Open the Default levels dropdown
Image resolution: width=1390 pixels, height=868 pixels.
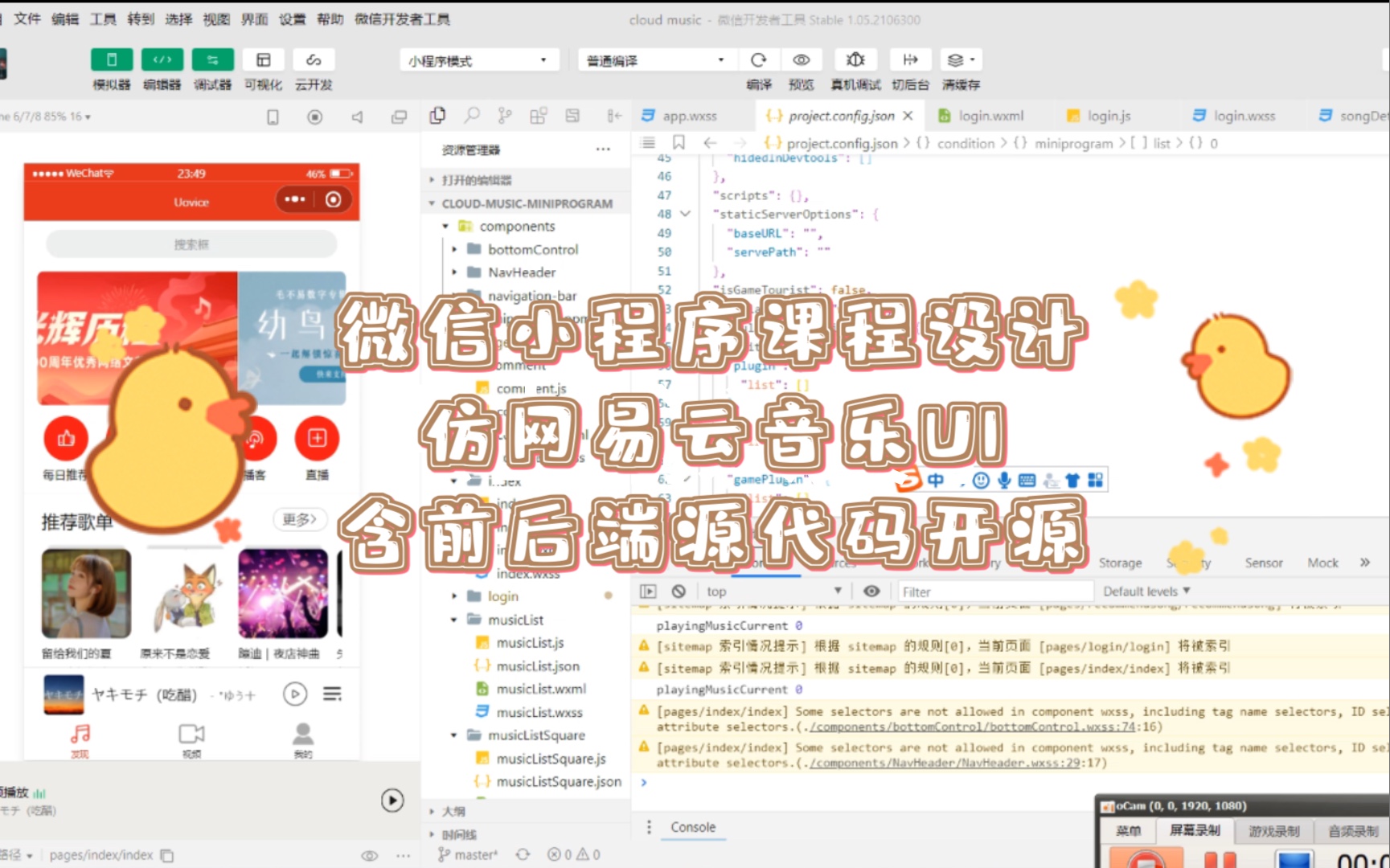point(1146,592)
